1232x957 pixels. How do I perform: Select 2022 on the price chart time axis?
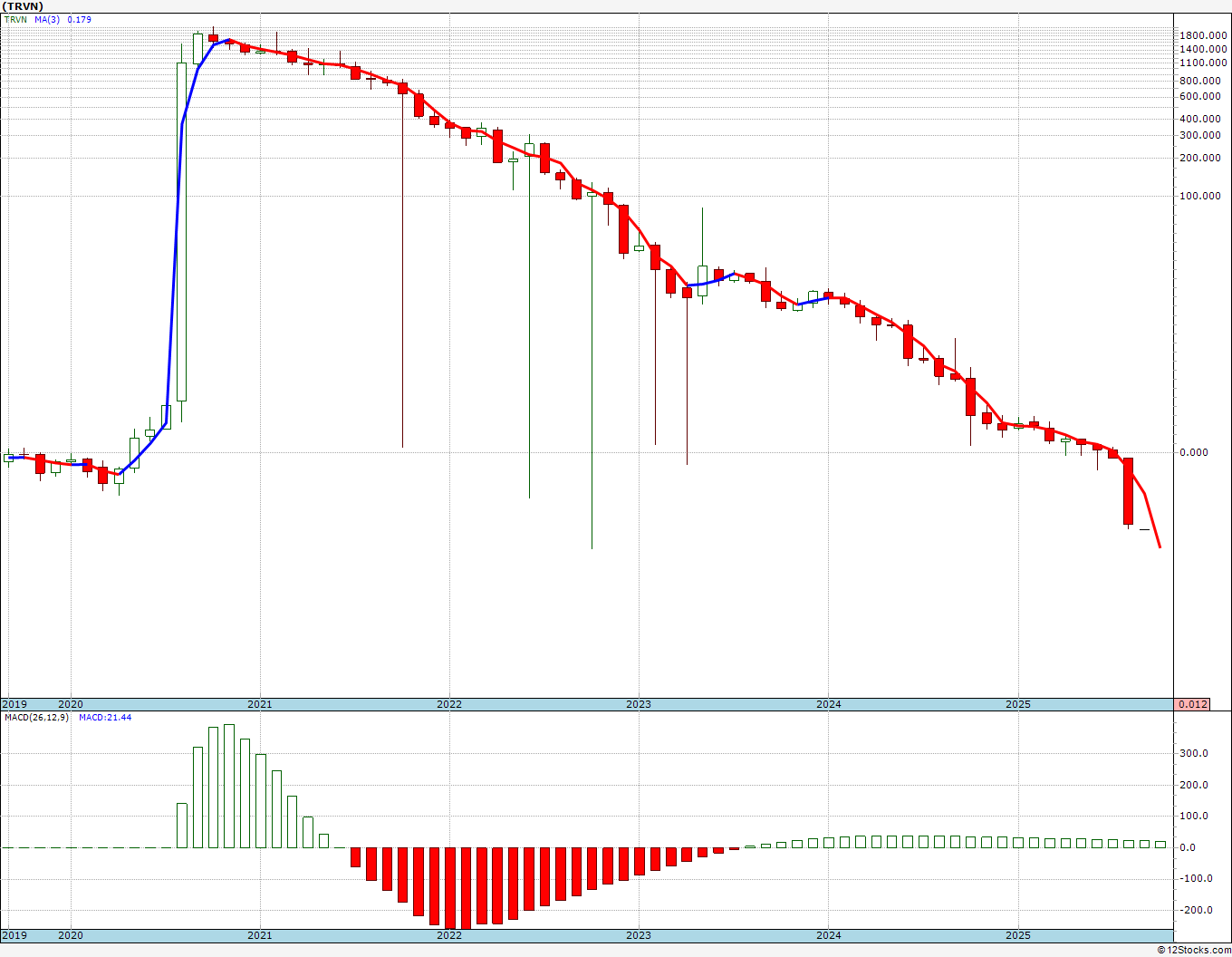pos(449,704)
